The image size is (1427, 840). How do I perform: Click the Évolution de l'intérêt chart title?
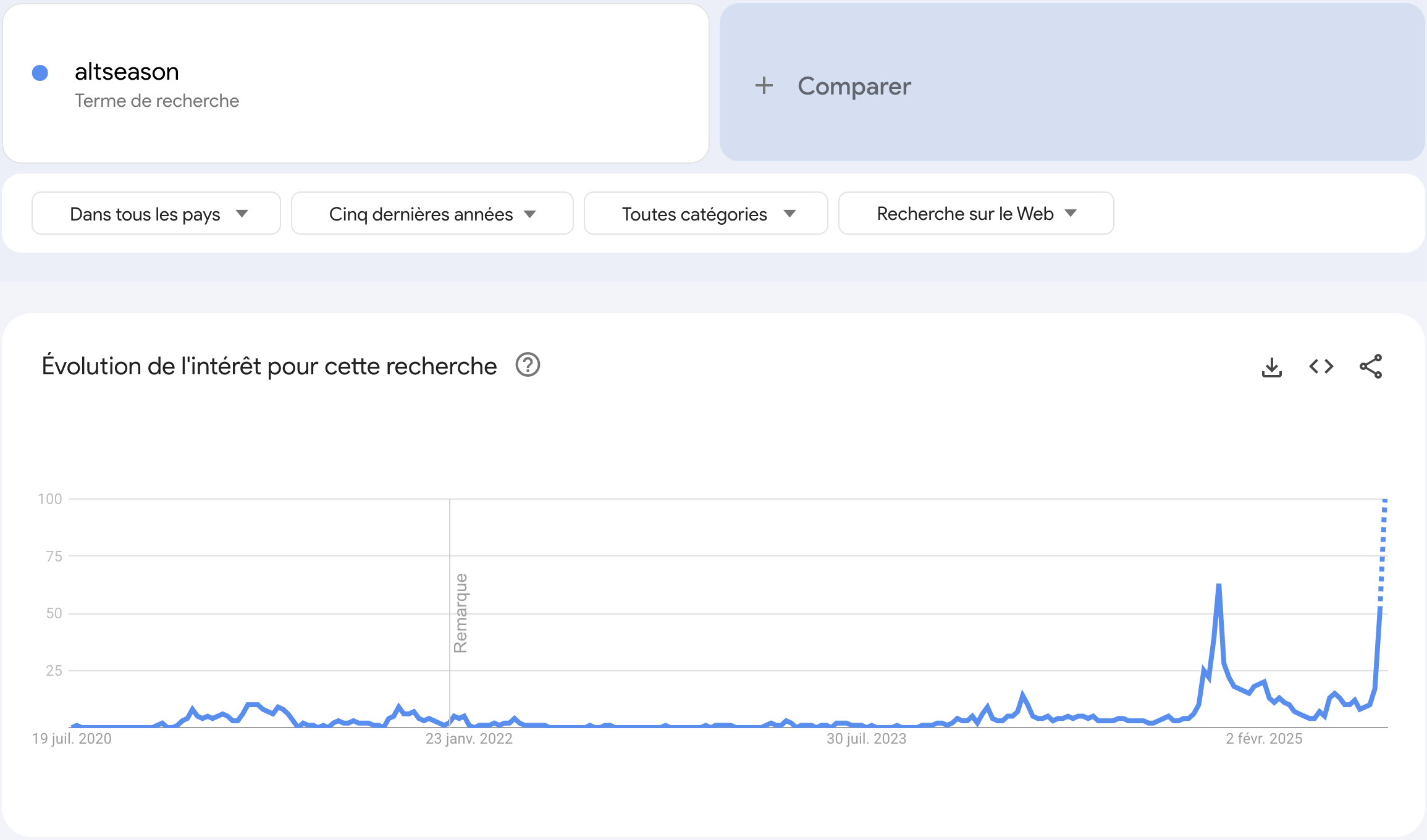269,366
